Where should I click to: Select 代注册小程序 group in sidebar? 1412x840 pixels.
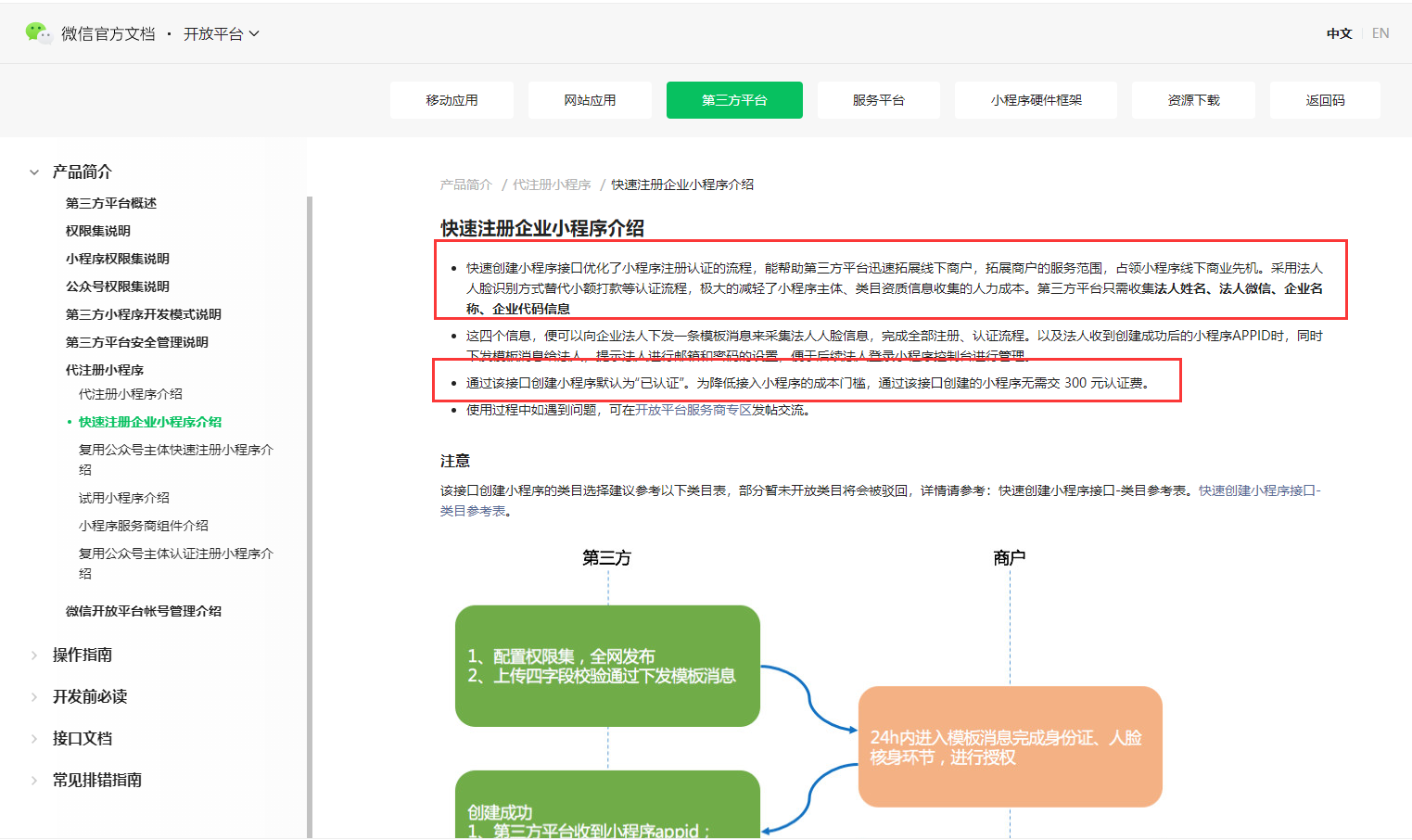pyautogui.click(x=105, y=370)
